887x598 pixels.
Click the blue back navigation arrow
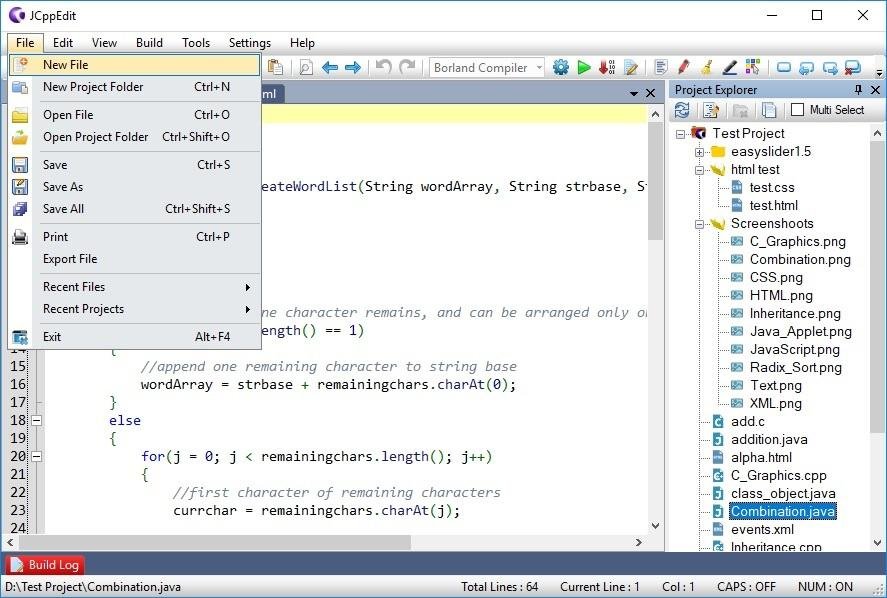329,67
